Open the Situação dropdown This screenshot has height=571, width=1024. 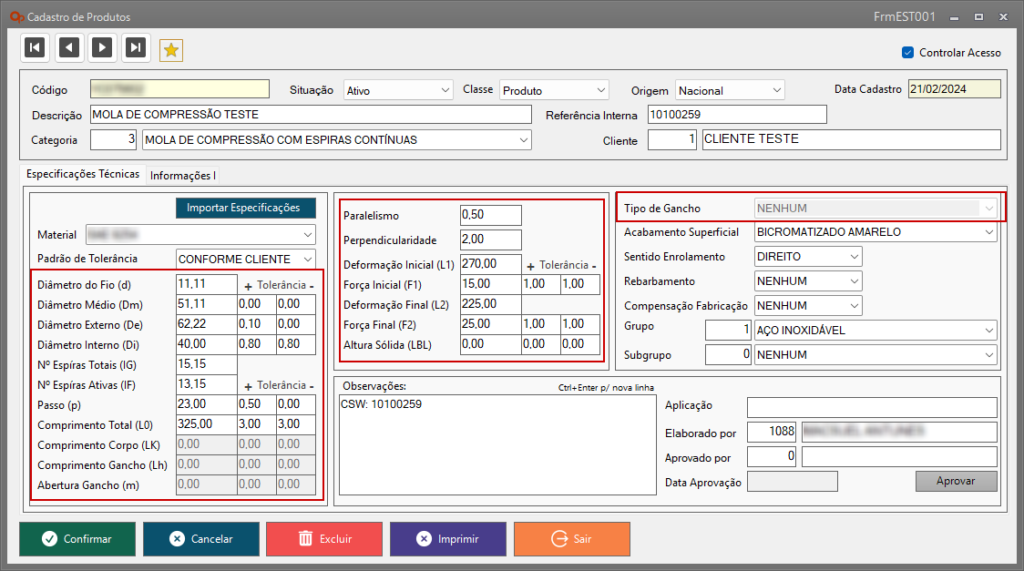pos(399,90)
